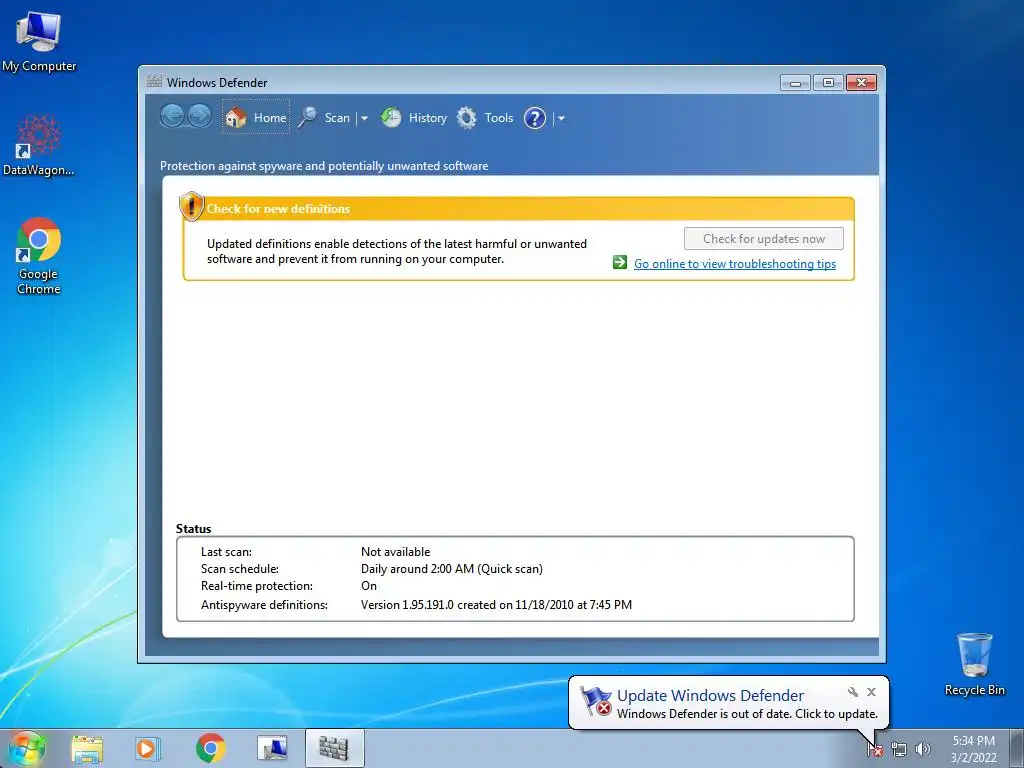The width and height of the screenshot is (1024, 768).
Task: Click the 'Real-time protection:' label
Action: 257,586
